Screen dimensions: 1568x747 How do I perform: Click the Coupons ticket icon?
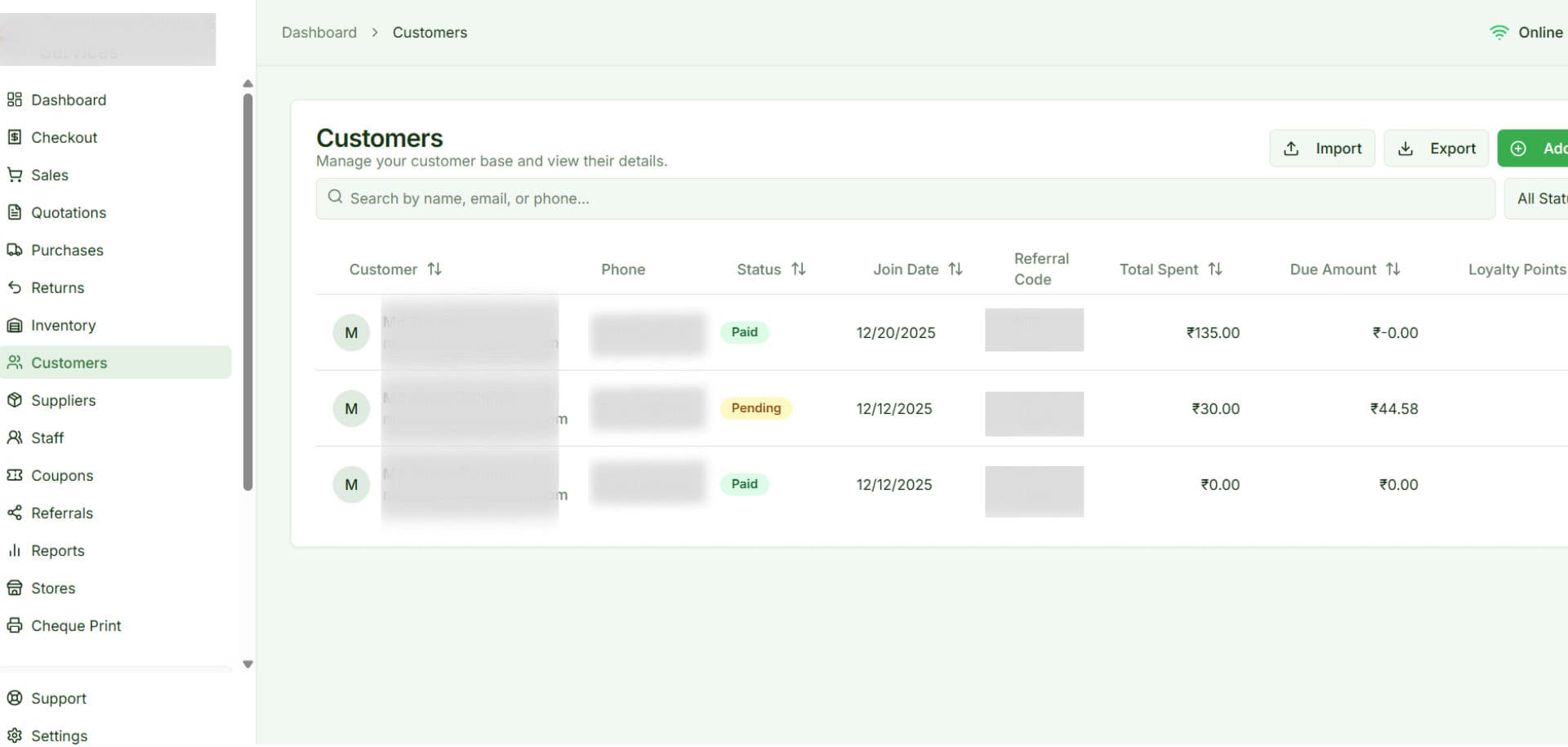(15, 475)
